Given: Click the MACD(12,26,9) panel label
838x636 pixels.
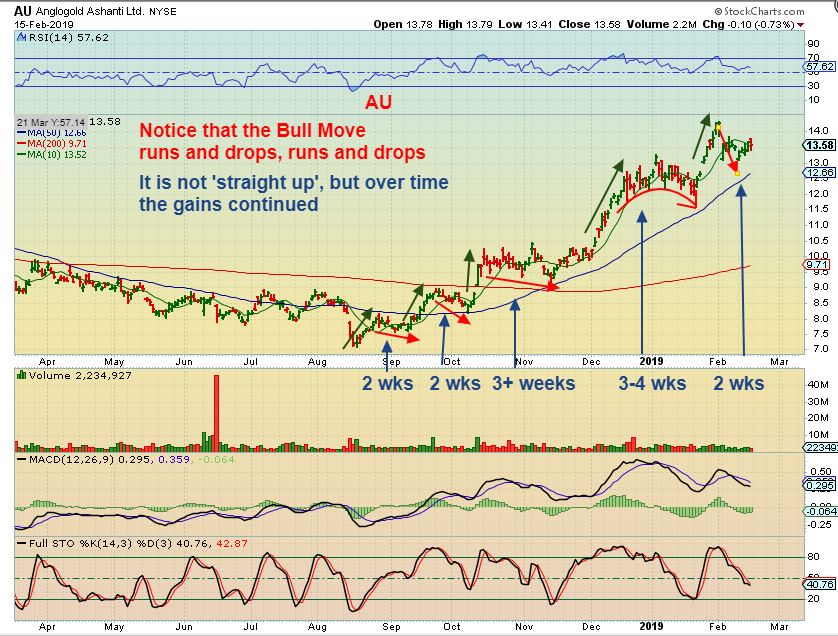Looking at the screenshot, I should tap(71, 459).
